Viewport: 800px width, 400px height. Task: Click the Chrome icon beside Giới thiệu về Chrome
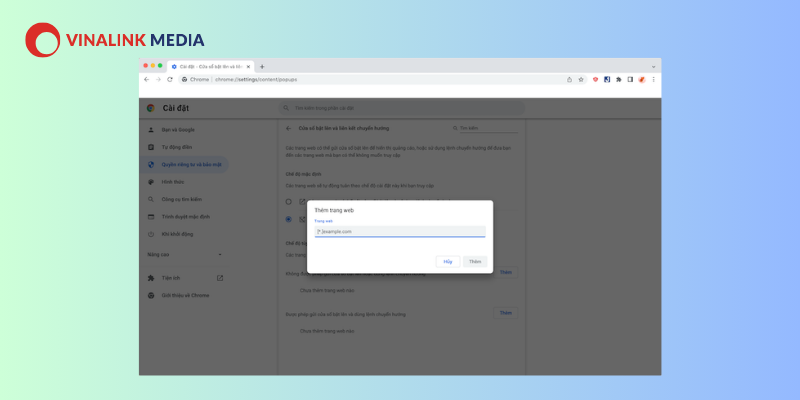[151, 295]
